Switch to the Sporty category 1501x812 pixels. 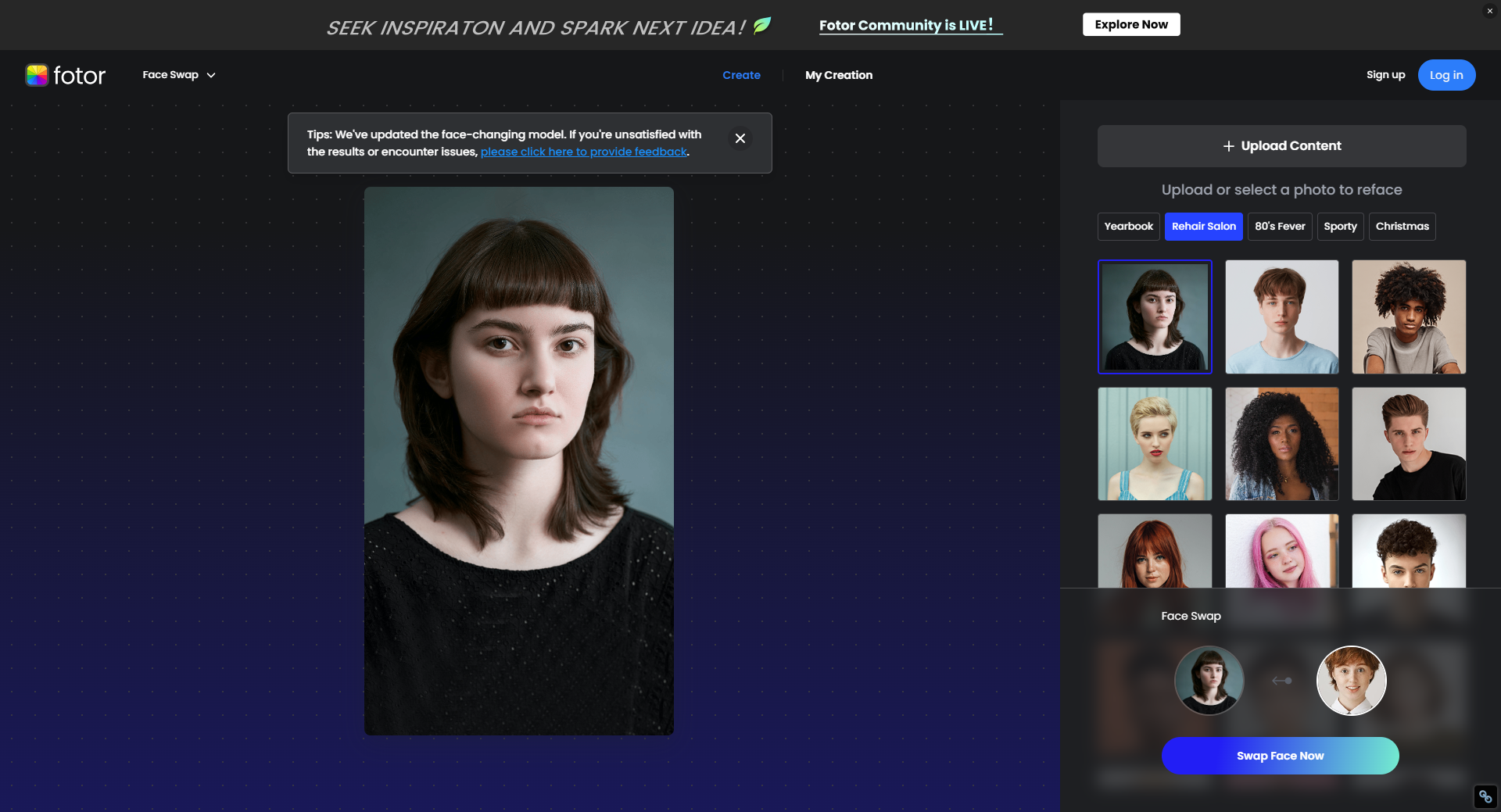[1340, 227]
